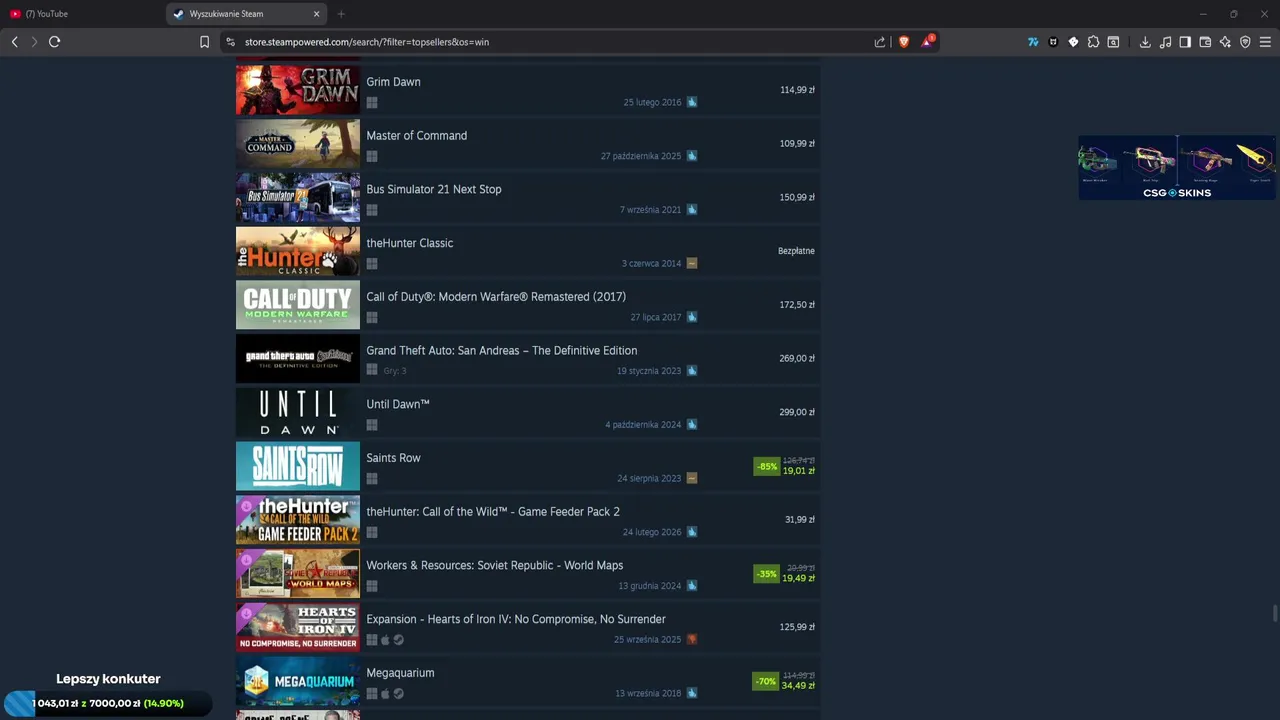This screenshot has width=1280, height=720.
Task: Bookmark this page with the bookmark icon
Action: [204, 42]
